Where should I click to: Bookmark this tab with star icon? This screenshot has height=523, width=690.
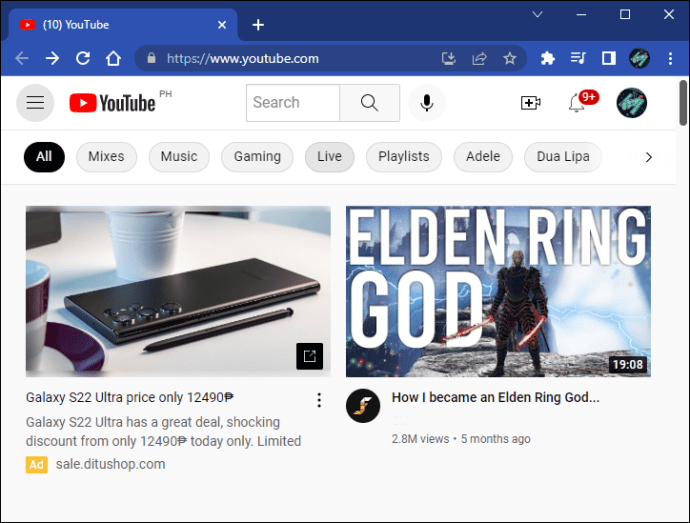(510, 58)
